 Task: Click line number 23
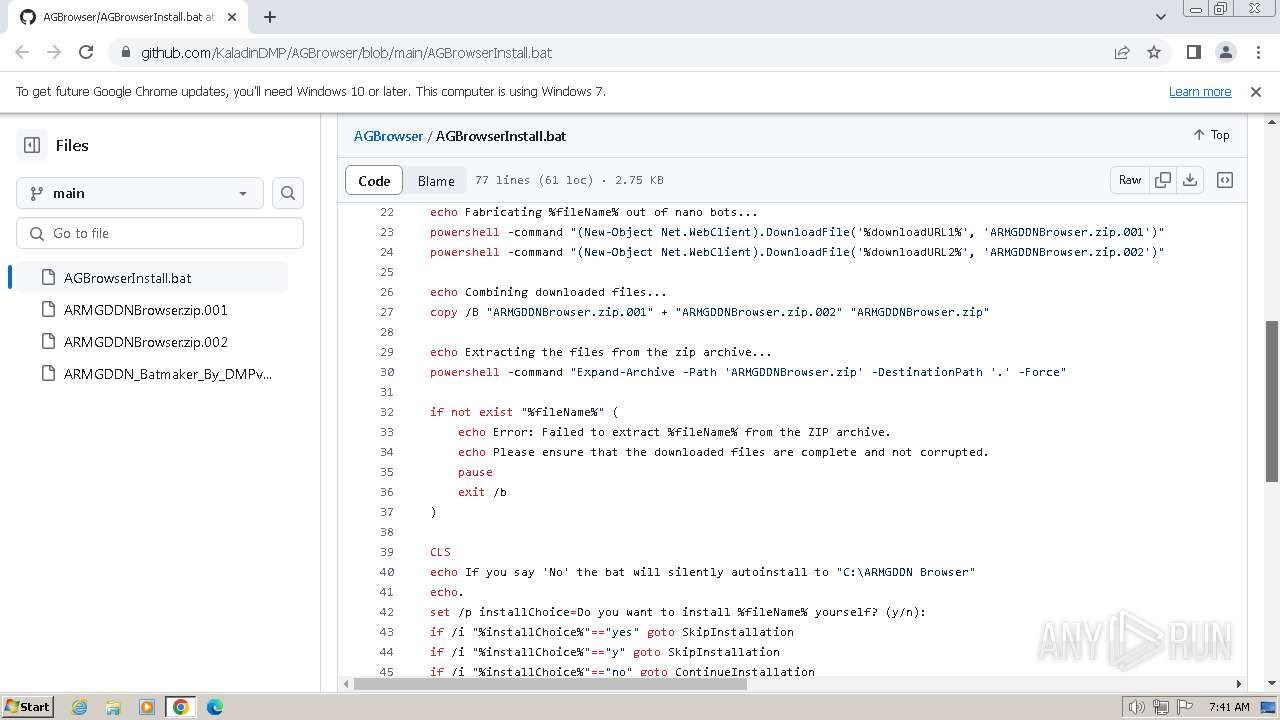click(387, 232)
